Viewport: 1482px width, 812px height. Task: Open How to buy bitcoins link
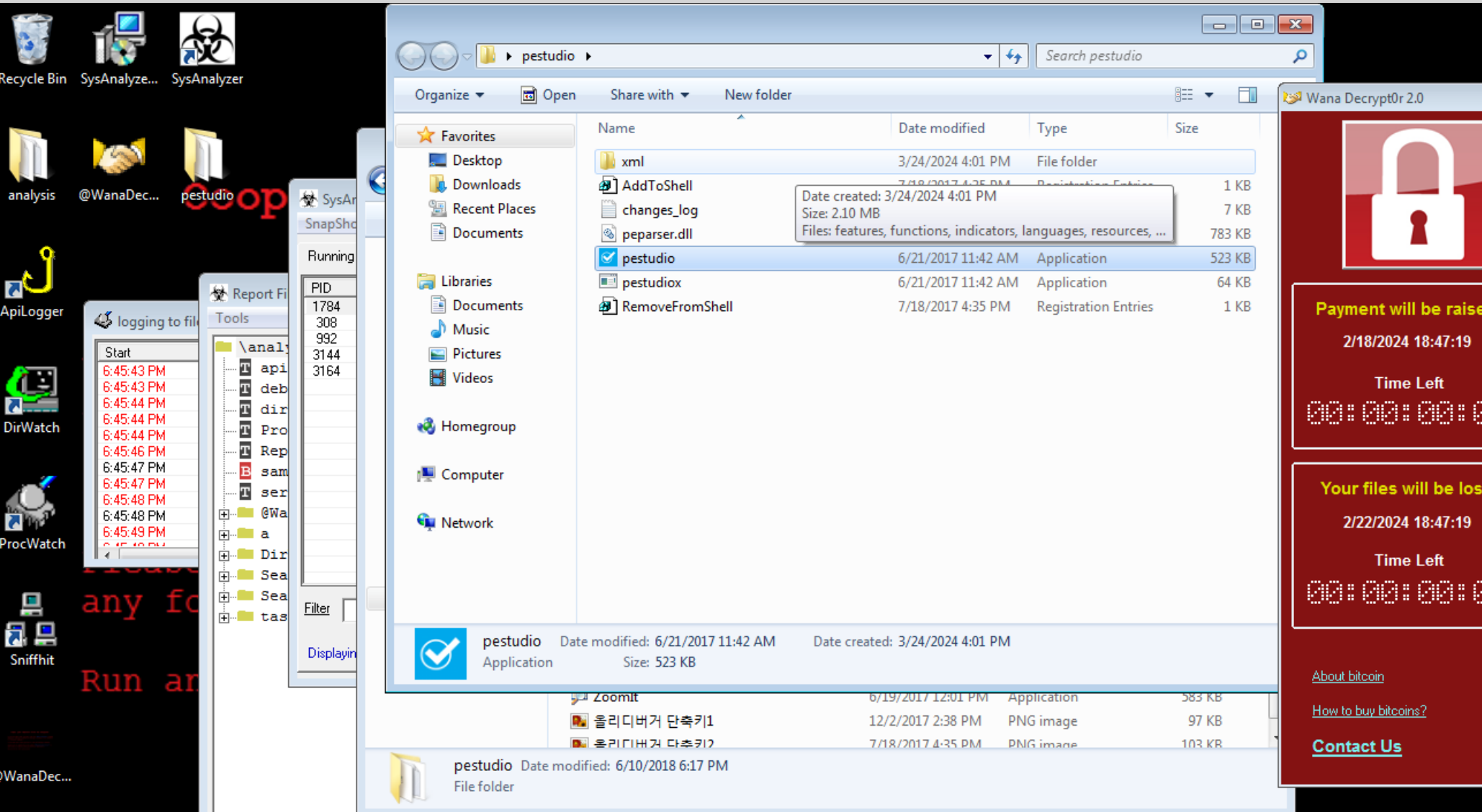[x=1368, y=710]
